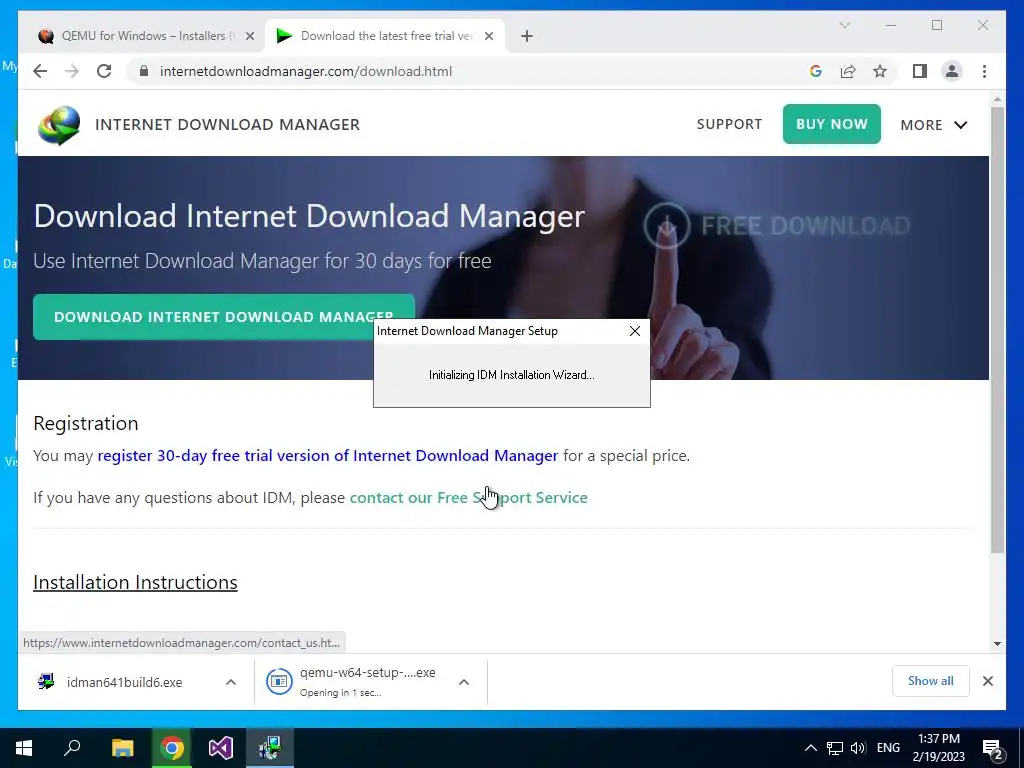This screenshot has height=768, width=1024.
Task: Expand options for idman641build6.exe download
Action: tap(231, 682)
